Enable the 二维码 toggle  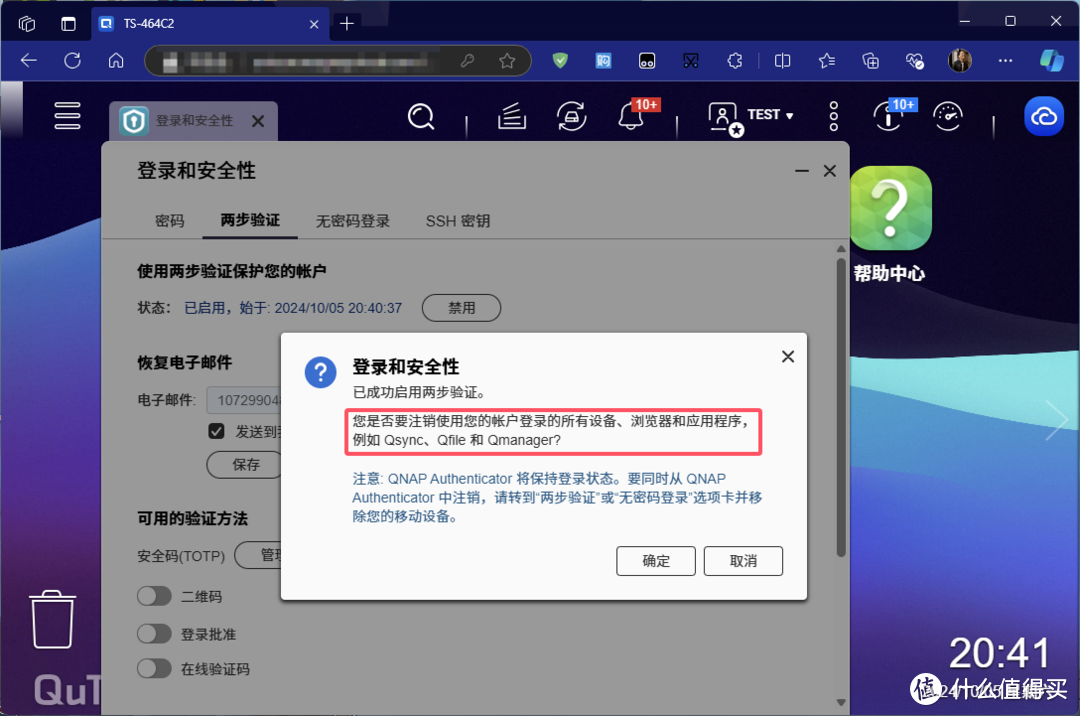(154, 596)
